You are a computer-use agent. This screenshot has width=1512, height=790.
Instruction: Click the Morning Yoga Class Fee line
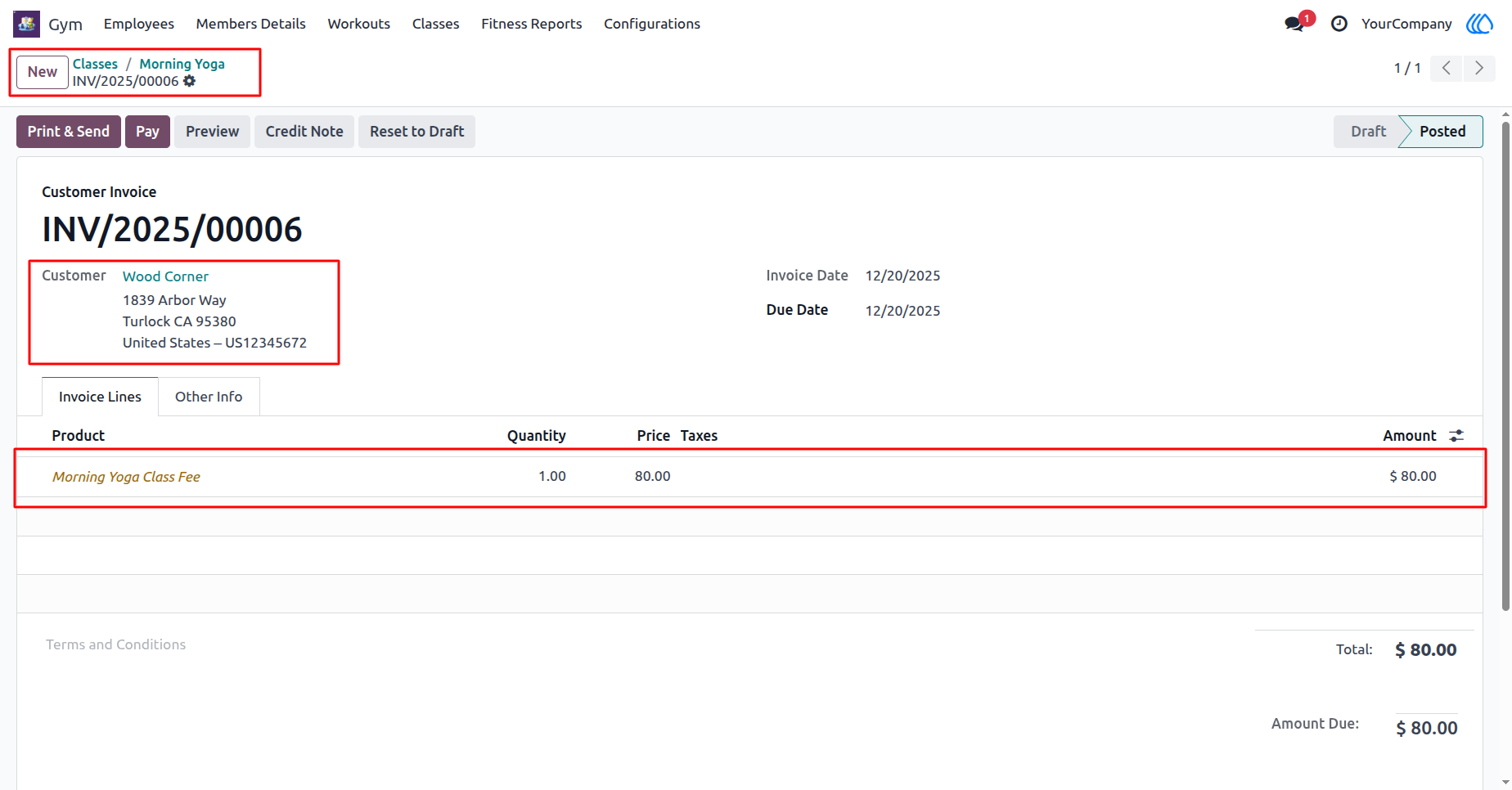(126, 477)
